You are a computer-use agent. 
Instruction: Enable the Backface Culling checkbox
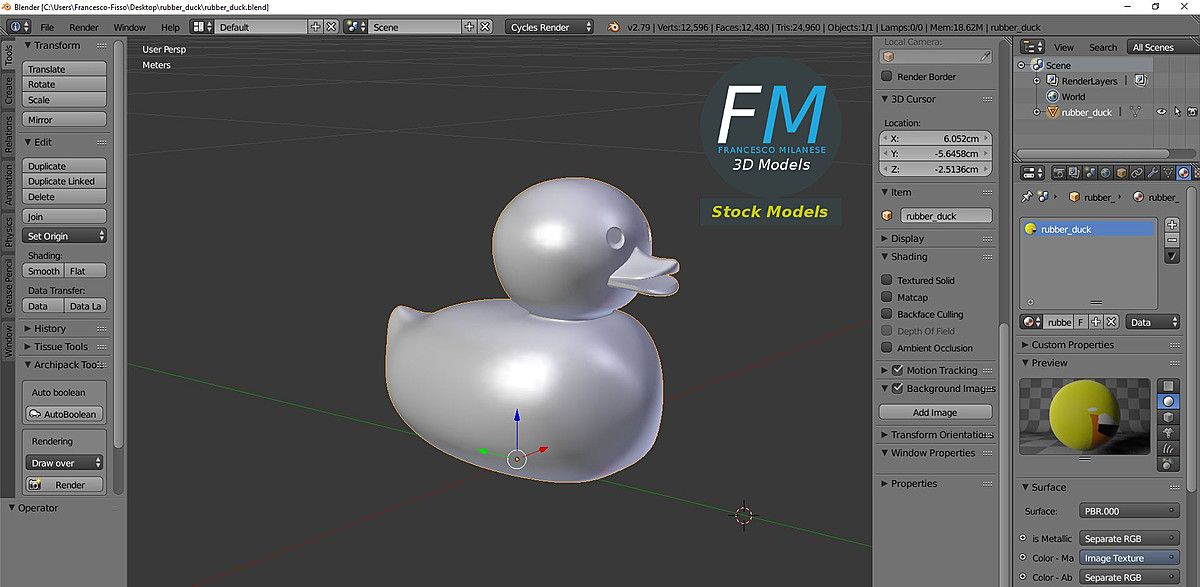click(886, 314)
